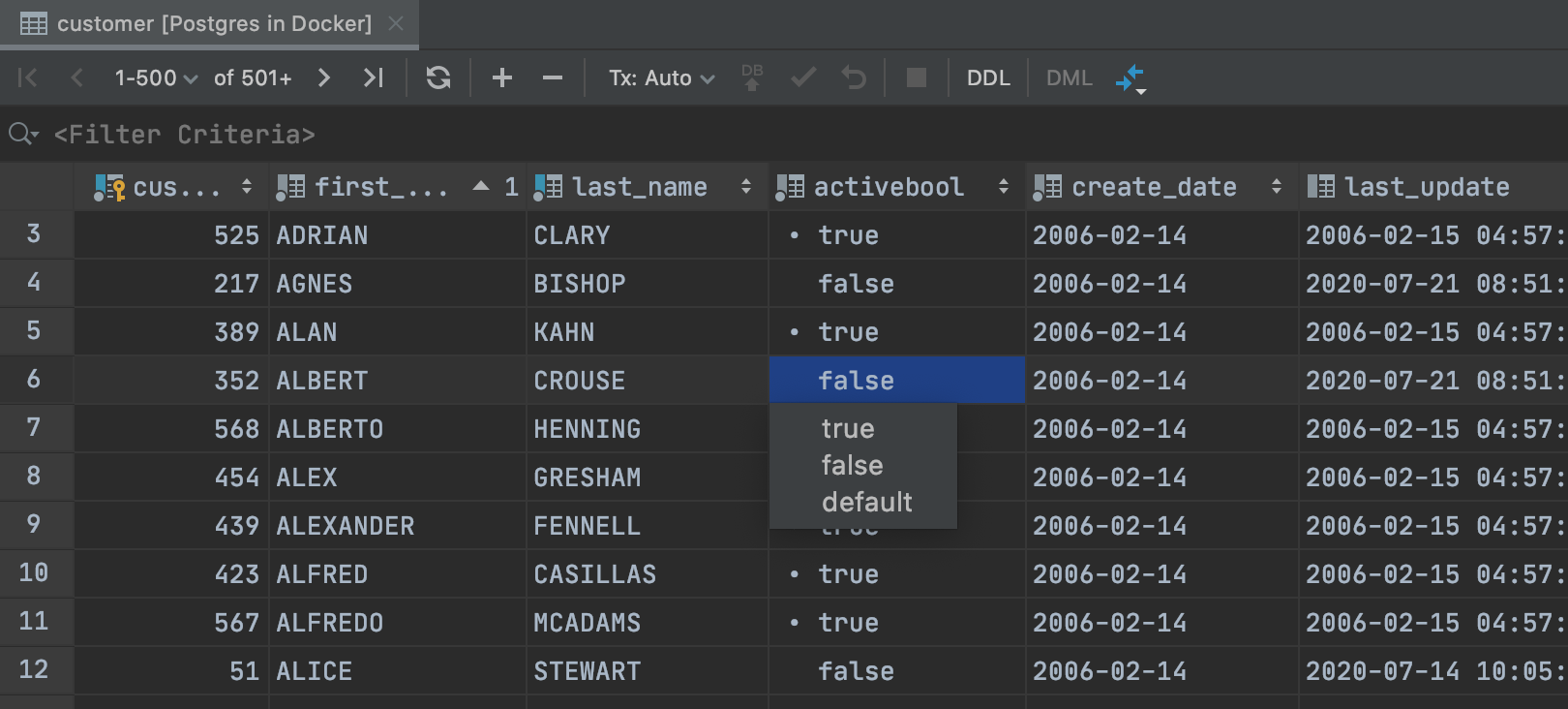Open the Tx: Auto transaction mode dropdown
The width and height of the screenshot is (1568, 709).
661,77
